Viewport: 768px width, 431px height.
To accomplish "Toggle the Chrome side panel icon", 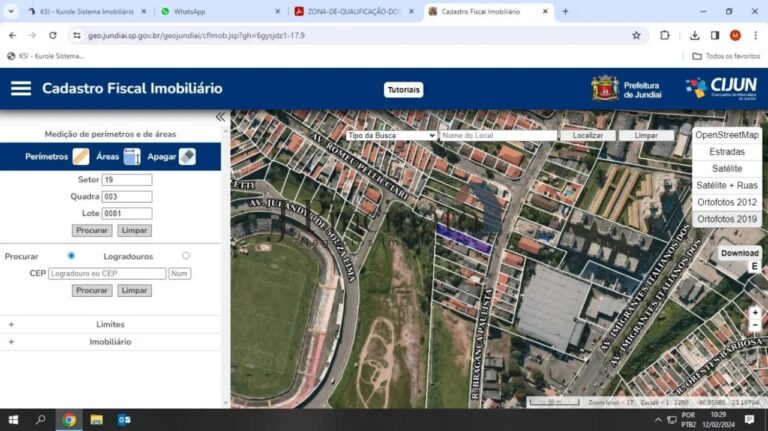I will tap(715, 35).
